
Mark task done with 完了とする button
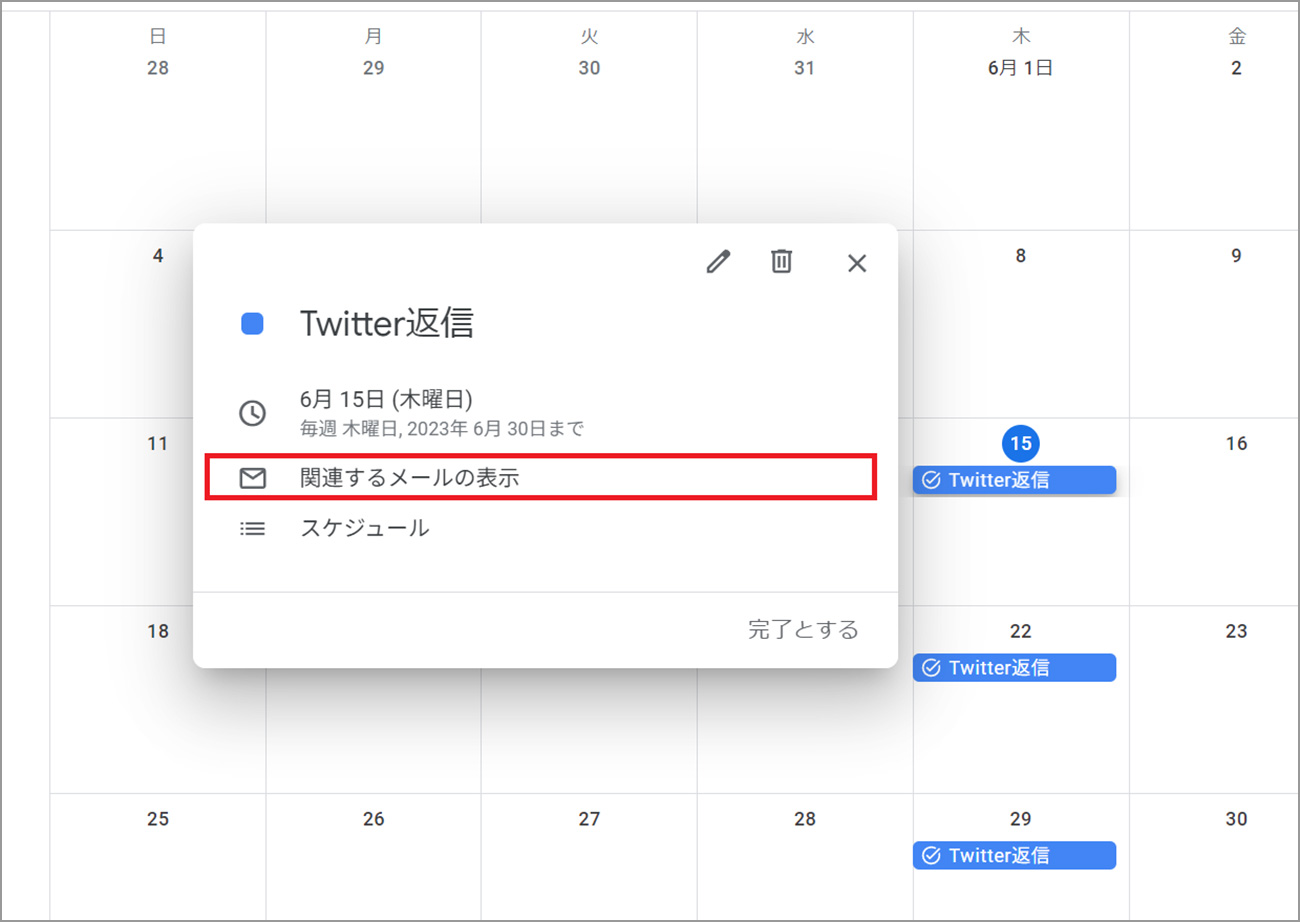pyautogui.click(x=803, y=630)
